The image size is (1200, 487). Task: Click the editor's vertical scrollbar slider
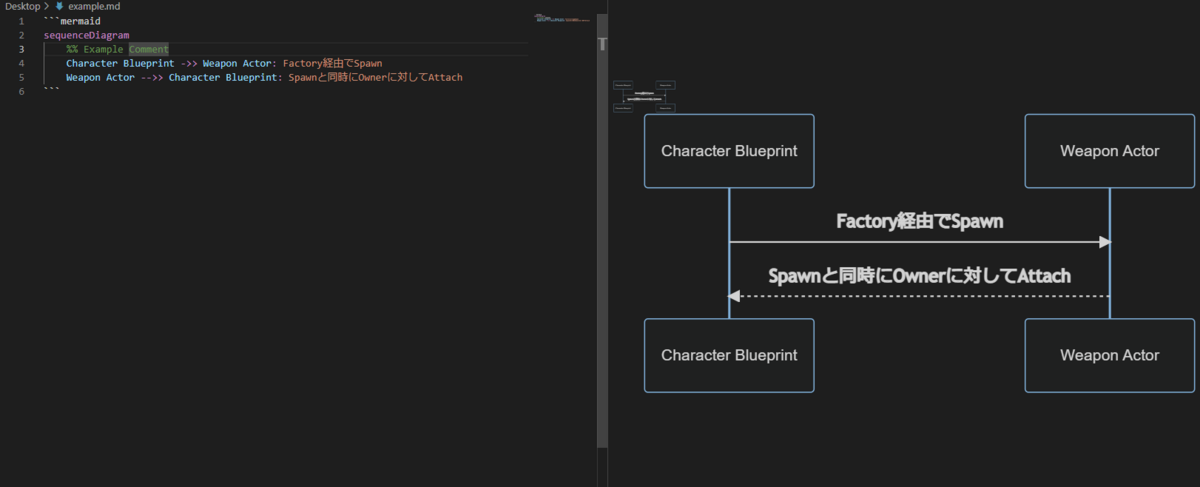tap(602, 44)
